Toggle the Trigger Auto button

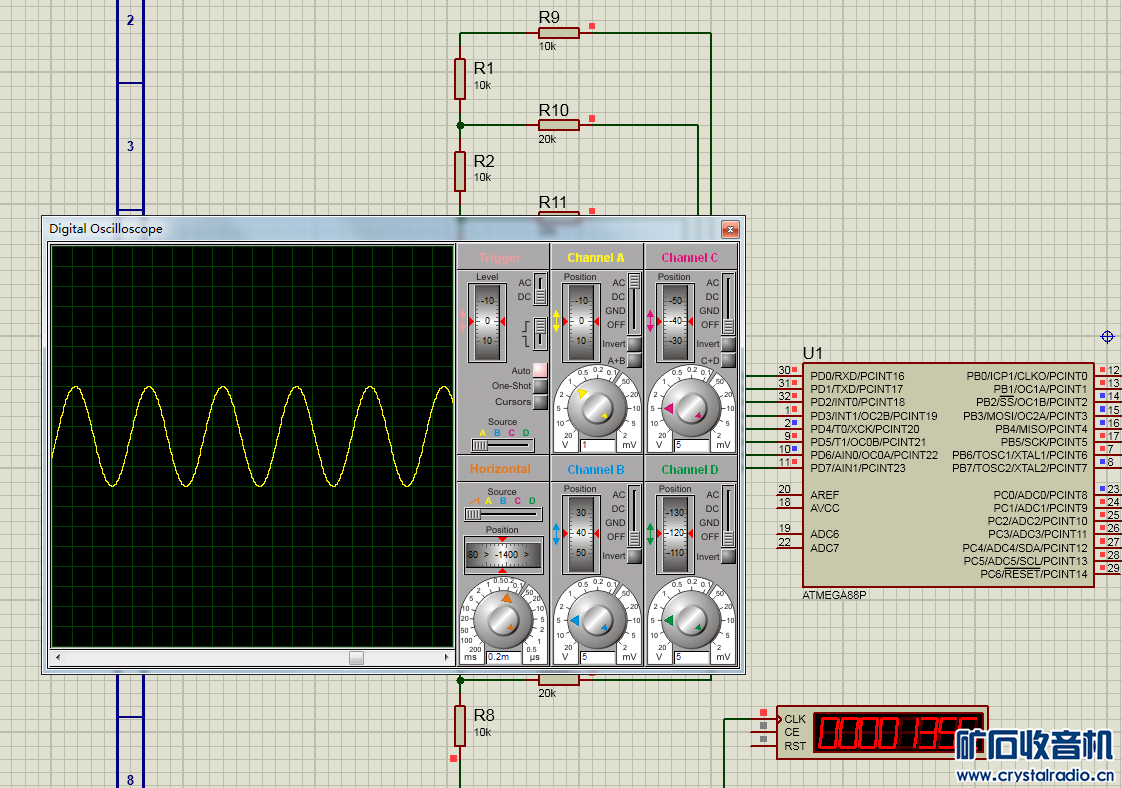point(540,370)
